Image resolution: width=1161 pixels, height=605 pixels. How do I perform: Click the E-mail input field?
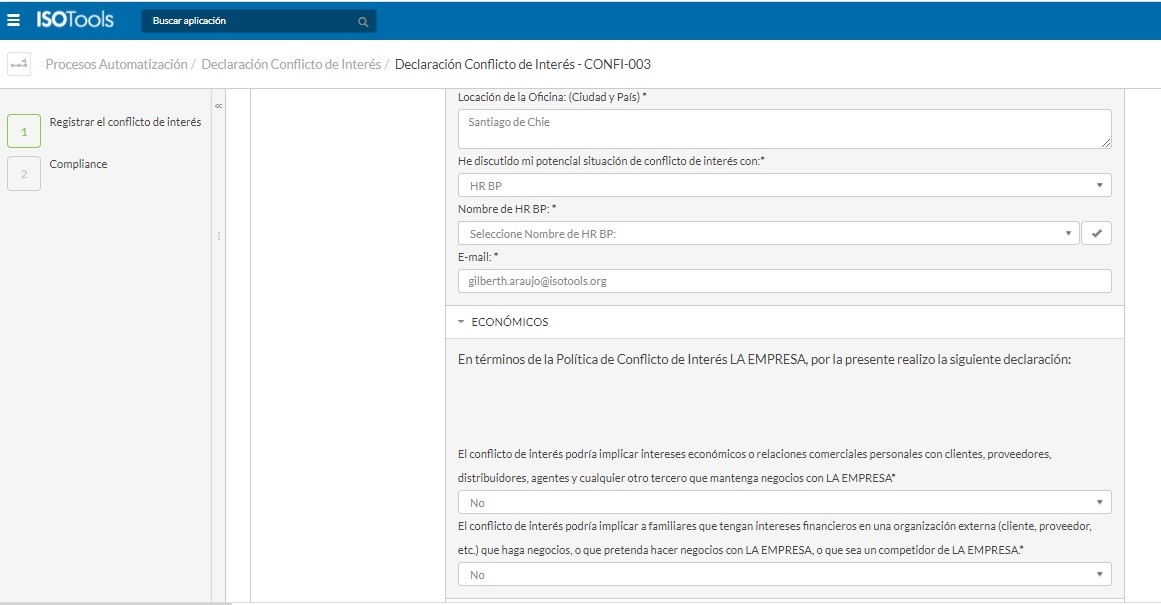(x=784, y=281)
